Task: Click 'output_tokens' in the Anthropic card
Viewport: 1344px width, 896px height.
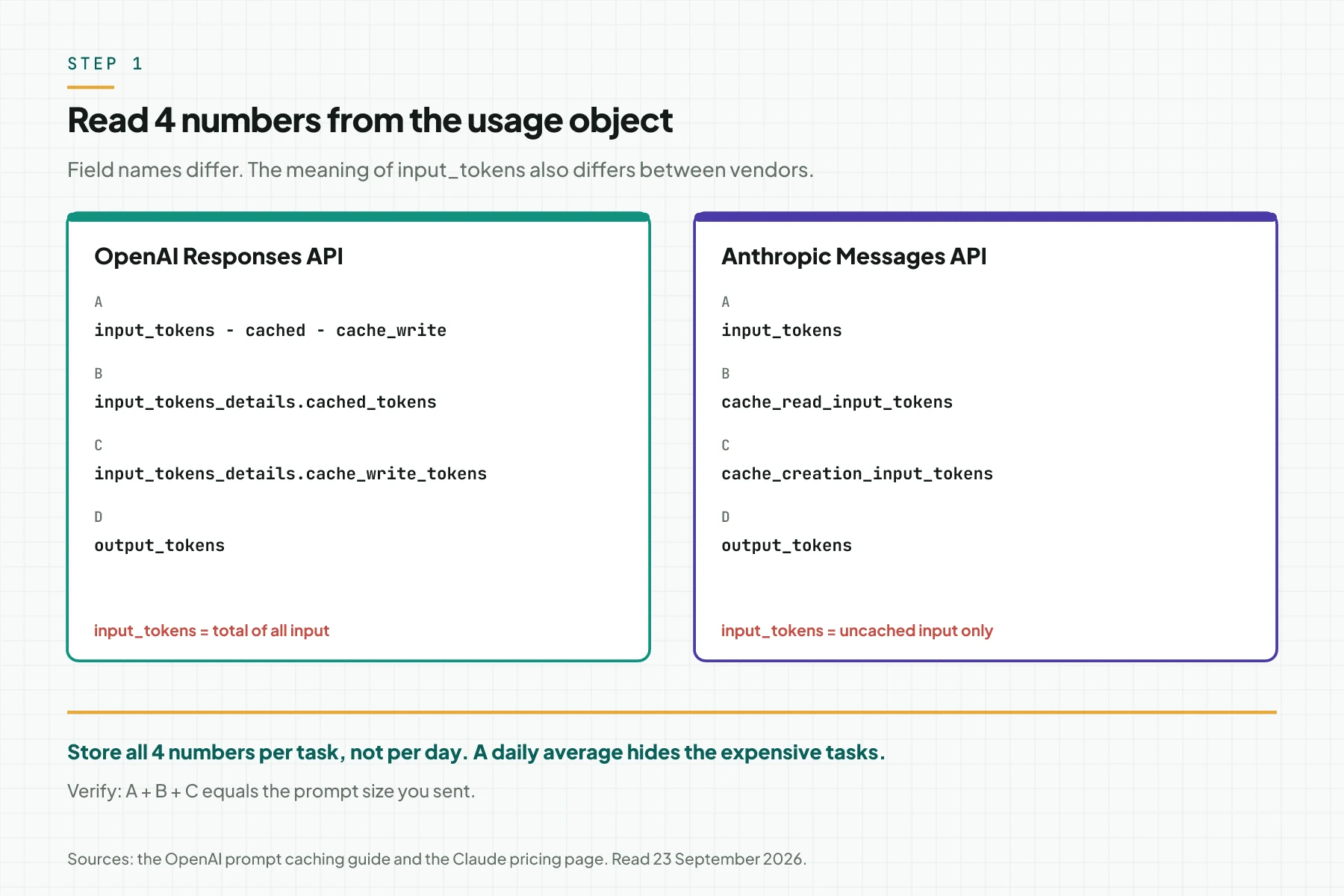Action: pyautogui.click(x=786, y=546)
